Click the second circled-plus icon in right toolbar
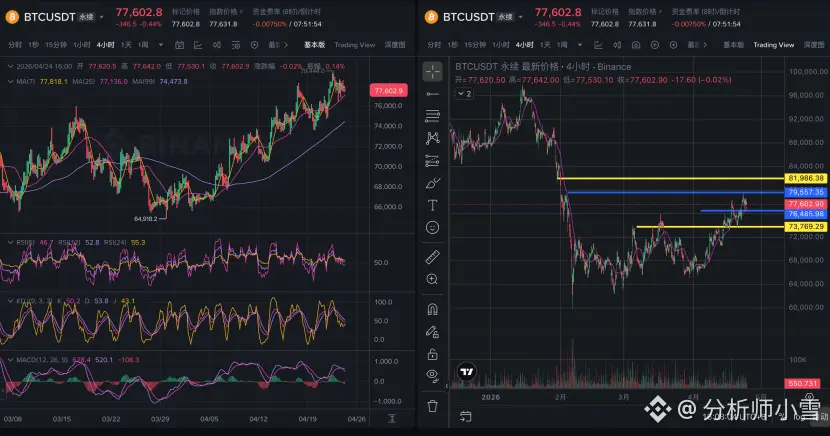Viewport: 830px width, 436px height. point(673,45)
